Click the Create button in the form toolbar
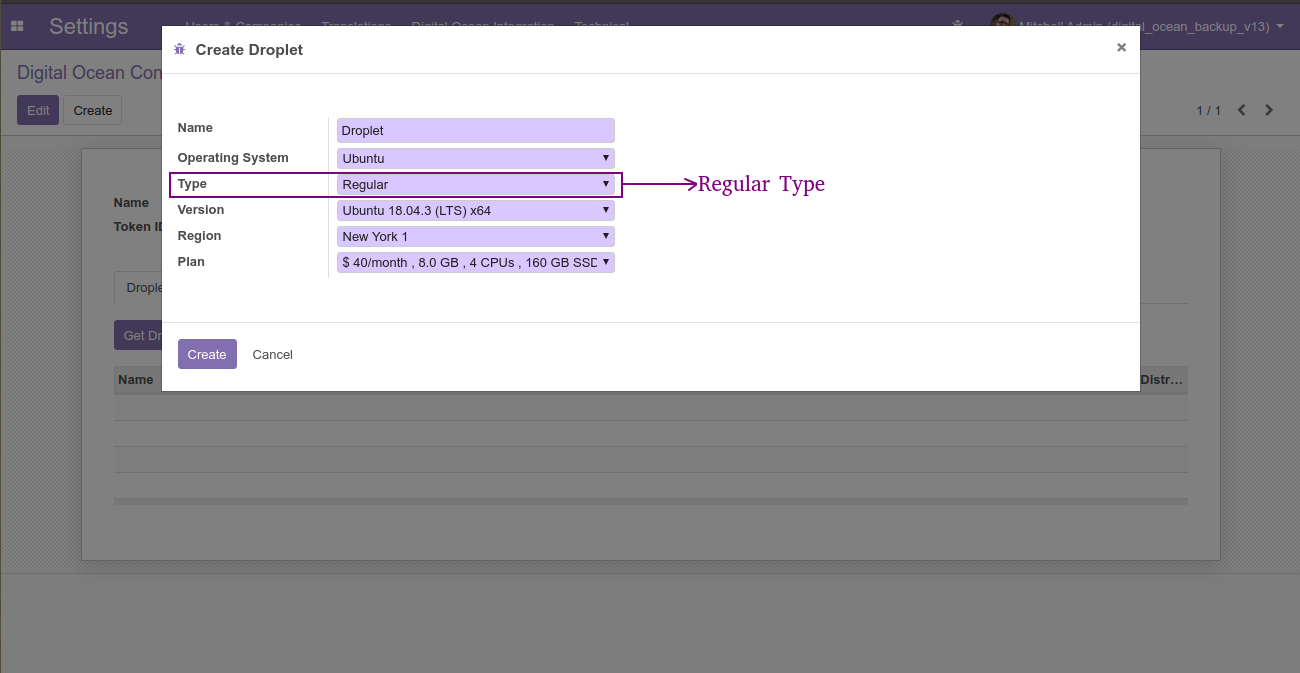This screenshot has width=1300, height=673. (93, 110)
